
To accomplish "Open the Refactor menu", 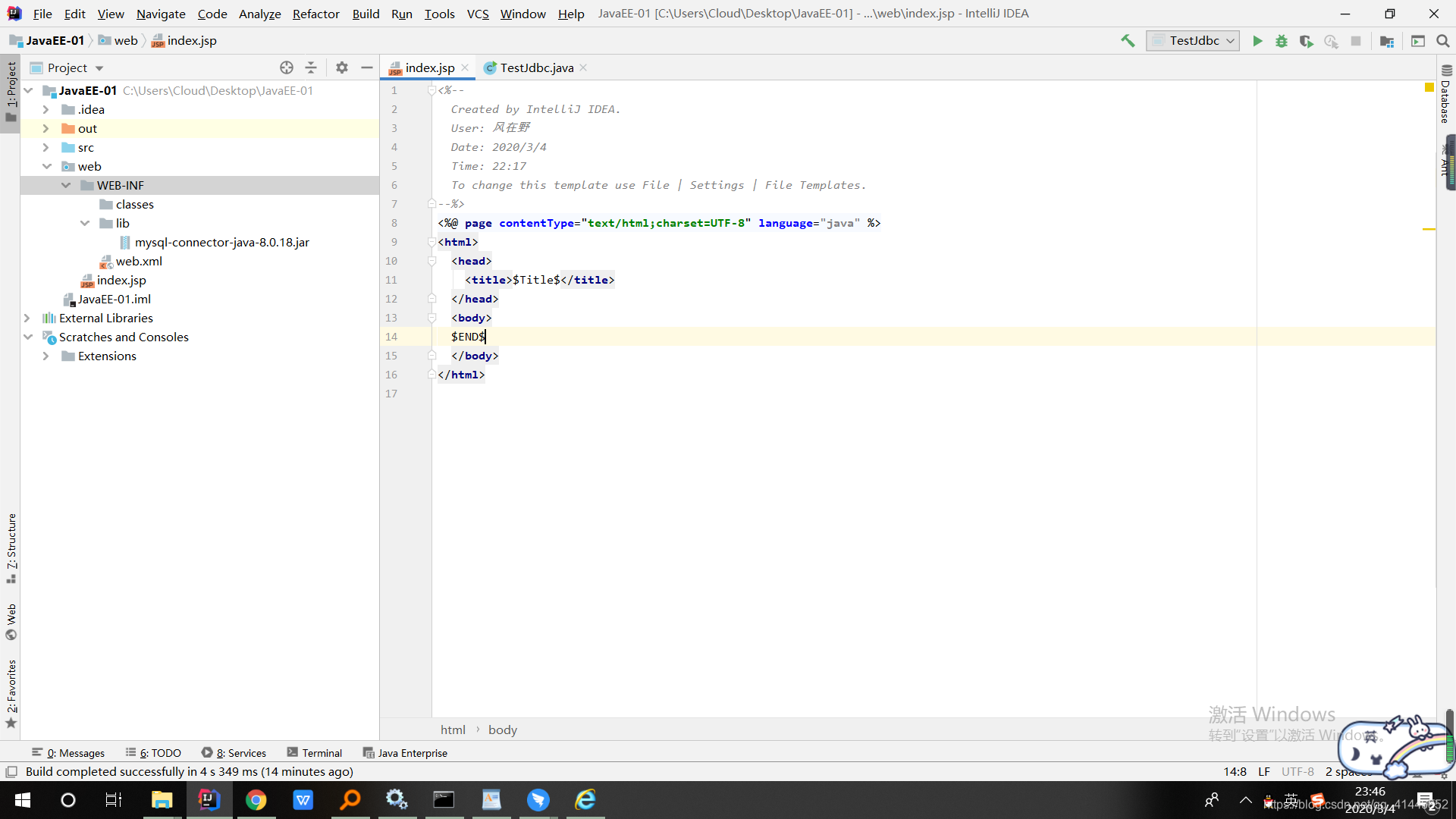I will pos(315,14).
